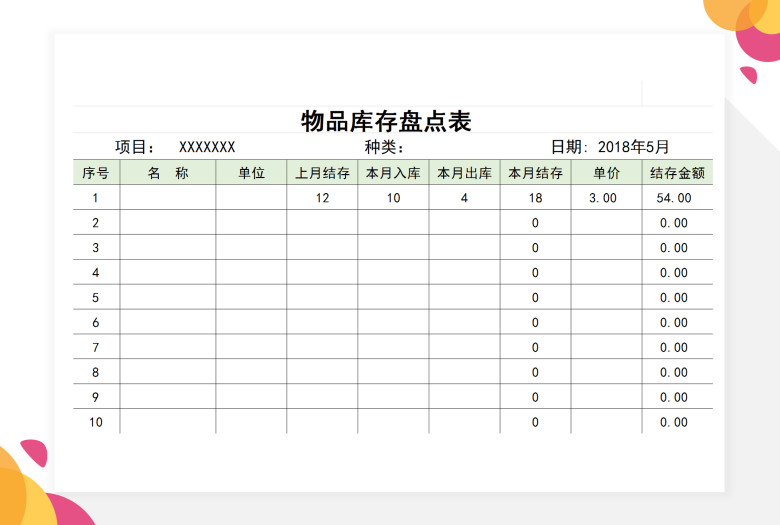780x525 pixels.
Task: Select the unit price cell 3.00
Action: tap(606, 198)
